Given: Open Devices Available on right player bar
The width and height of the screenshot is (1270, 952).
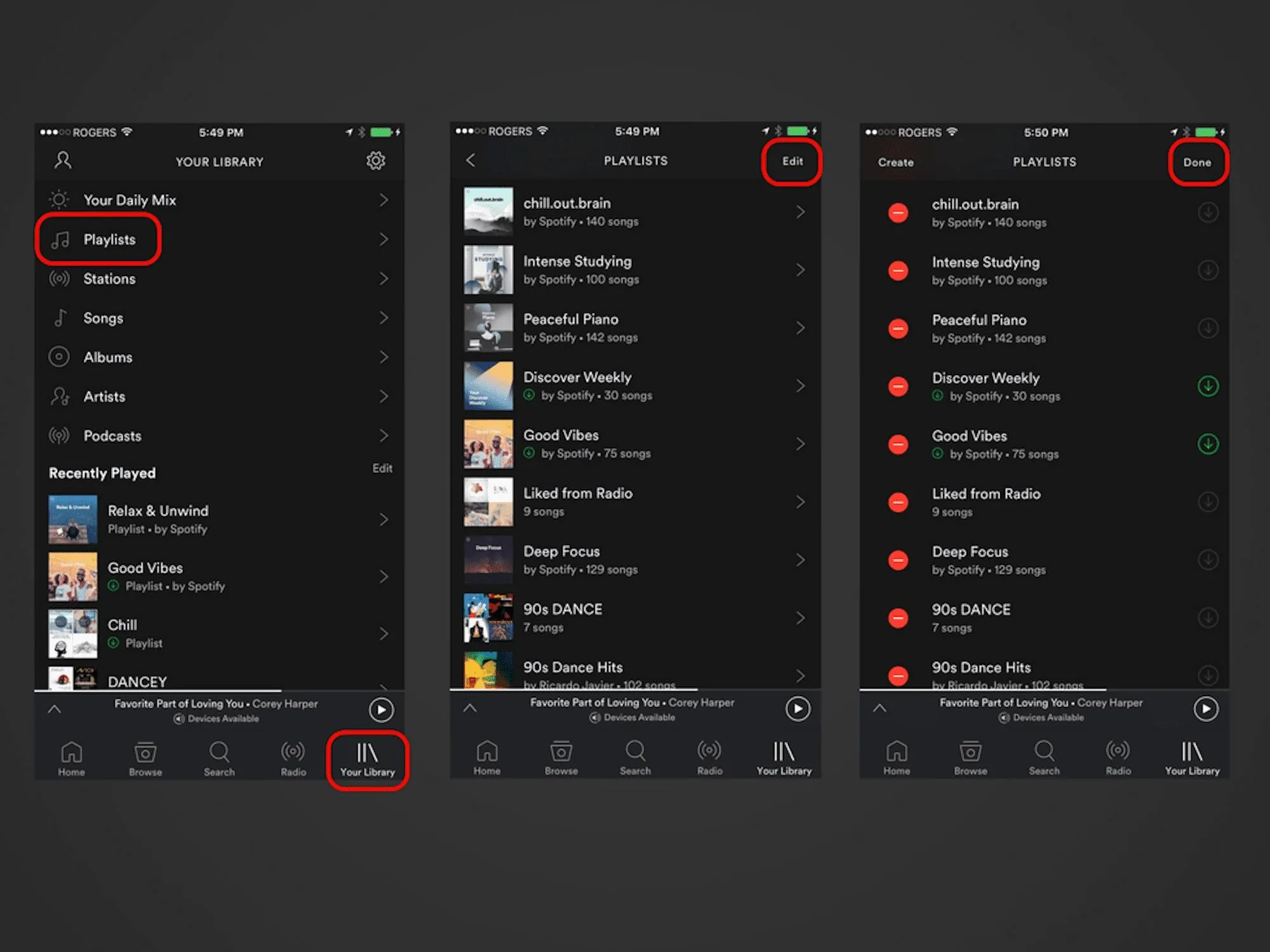Looking at the screenshot, I should pos(1042,717).
